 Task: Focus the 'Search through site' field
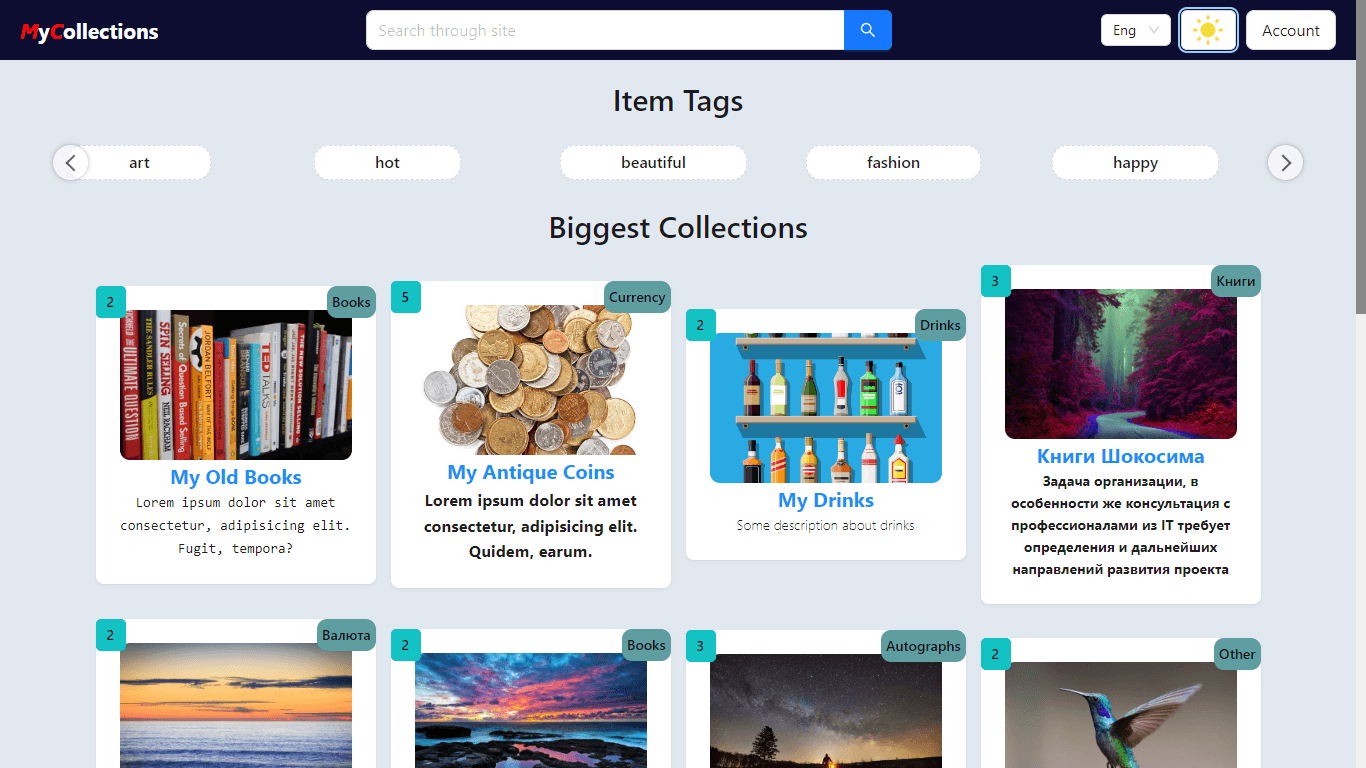click(x=605, y=30)
